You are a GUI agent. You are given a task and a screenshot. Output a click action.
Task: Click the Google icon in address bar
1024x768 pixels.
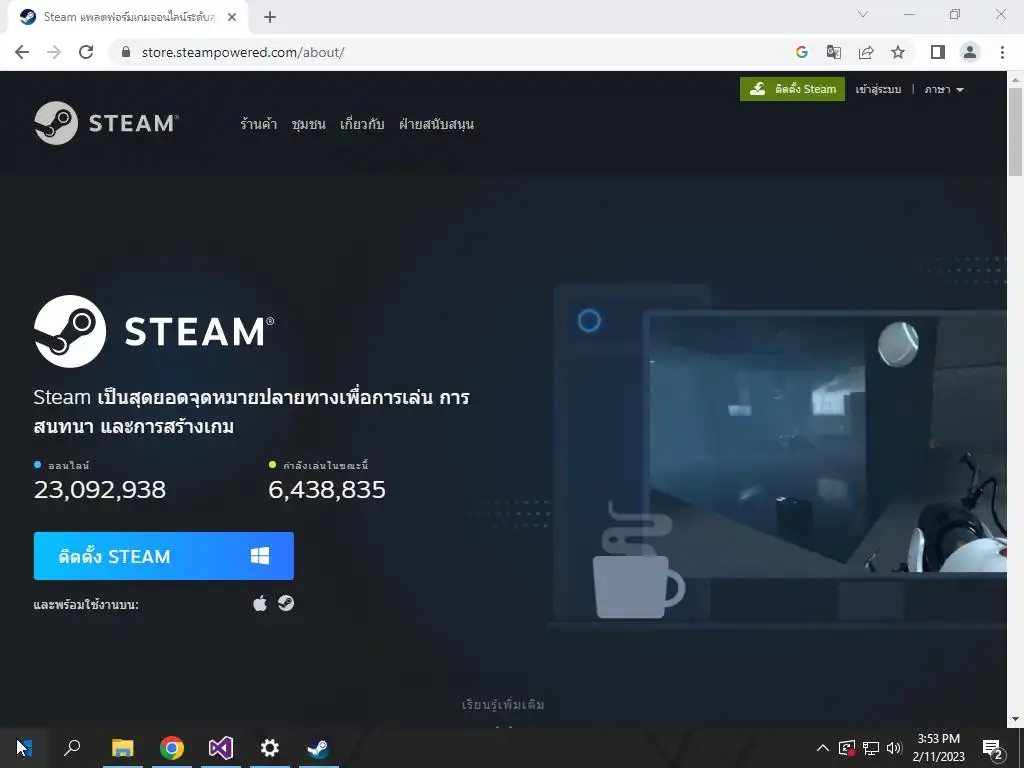click(801, 52)
